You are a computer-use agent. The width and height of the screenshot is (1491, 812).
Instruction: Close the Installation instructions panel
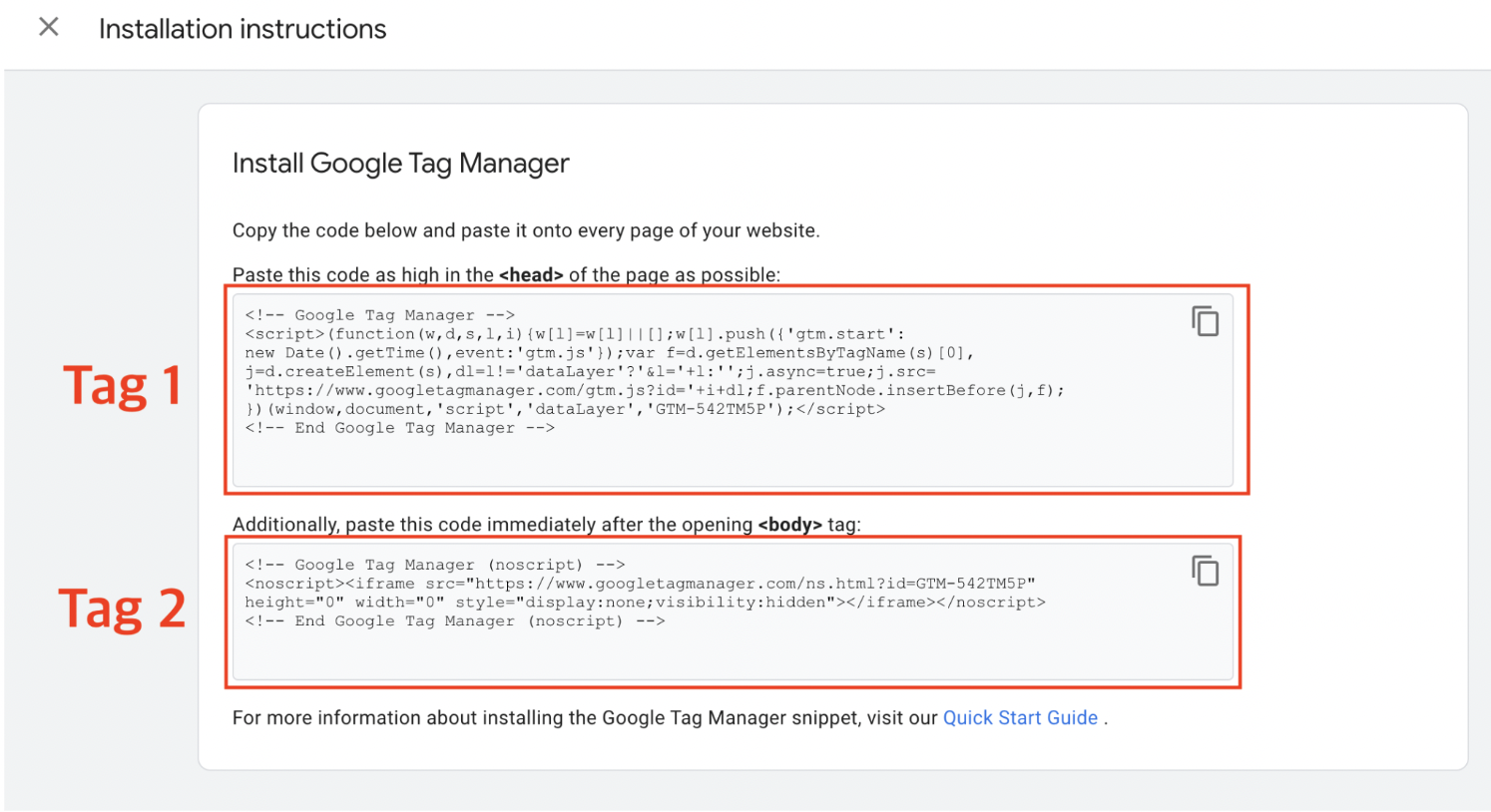48,27
